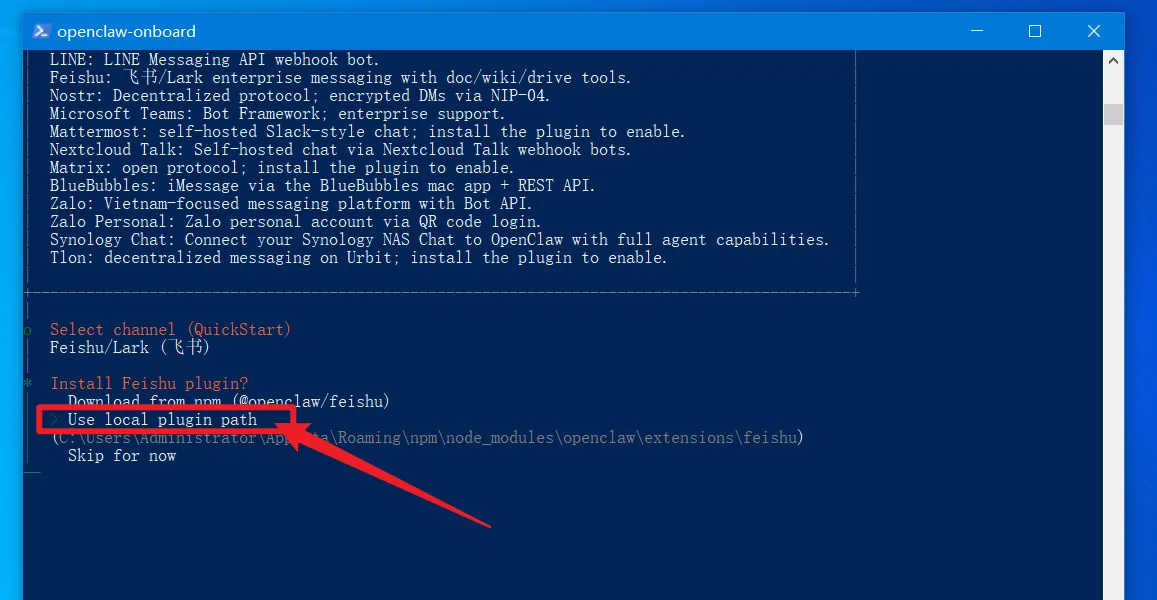This screenshot has width=1157, height=600.
Task: Click the vertical scrollbar thumb
Action: (1113, 114)
